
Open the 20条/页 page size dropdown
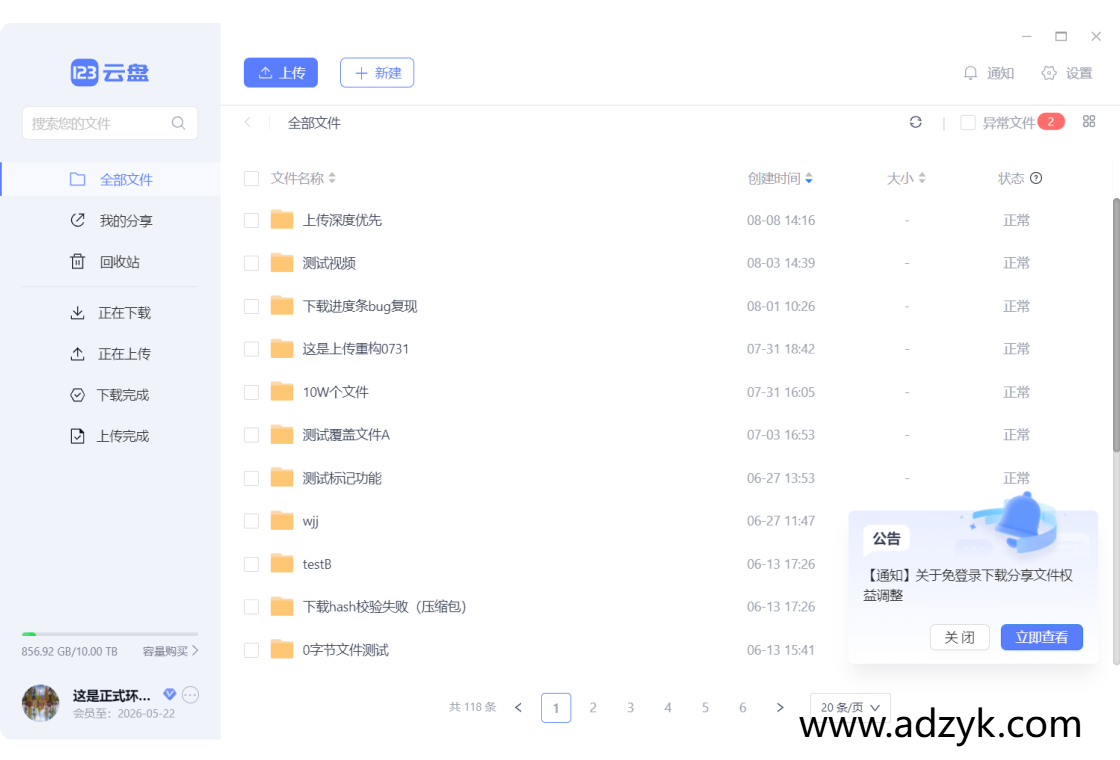click(x=849, y=706)
